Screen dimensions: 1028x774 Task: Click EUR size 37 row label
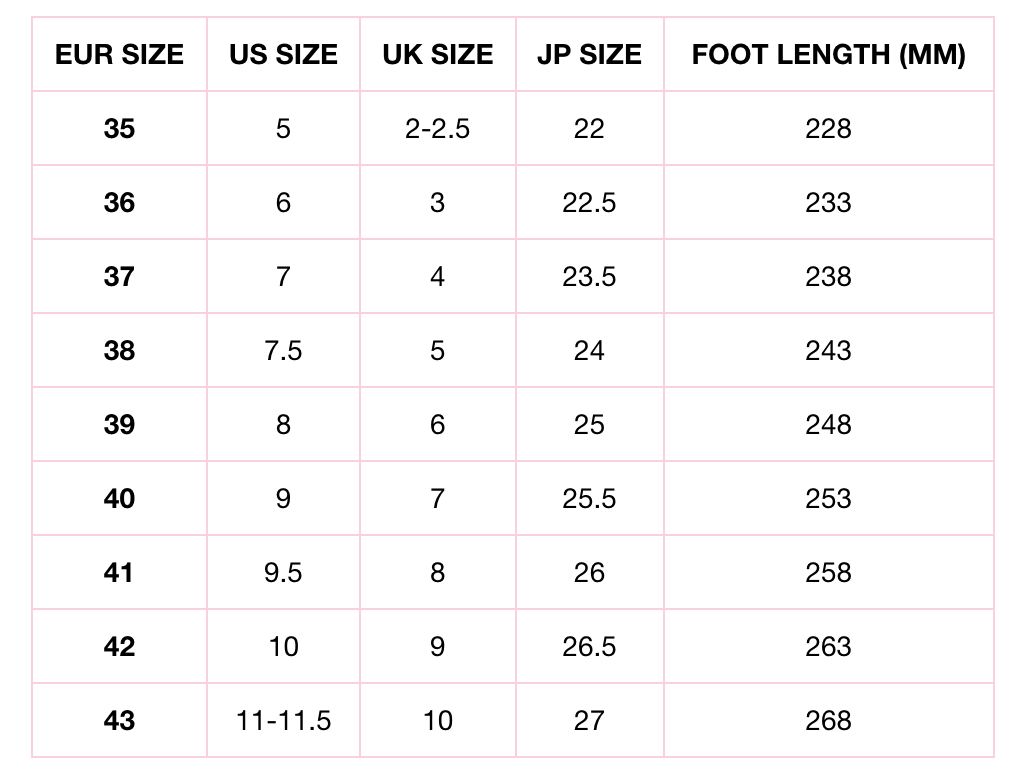pos(119,277)
